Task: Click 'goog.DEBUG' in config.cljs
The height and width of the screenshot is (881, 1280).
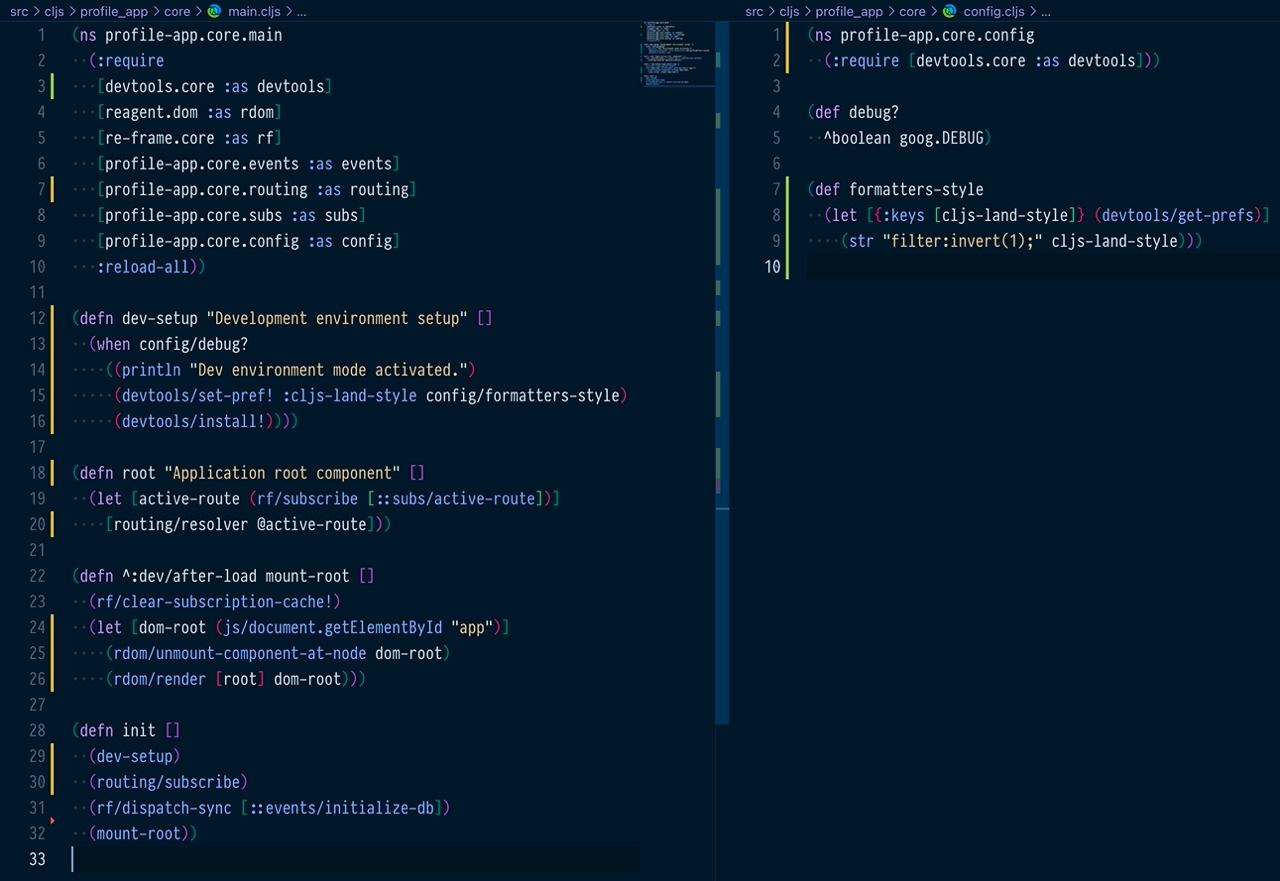Action: (x=941, y=138)
